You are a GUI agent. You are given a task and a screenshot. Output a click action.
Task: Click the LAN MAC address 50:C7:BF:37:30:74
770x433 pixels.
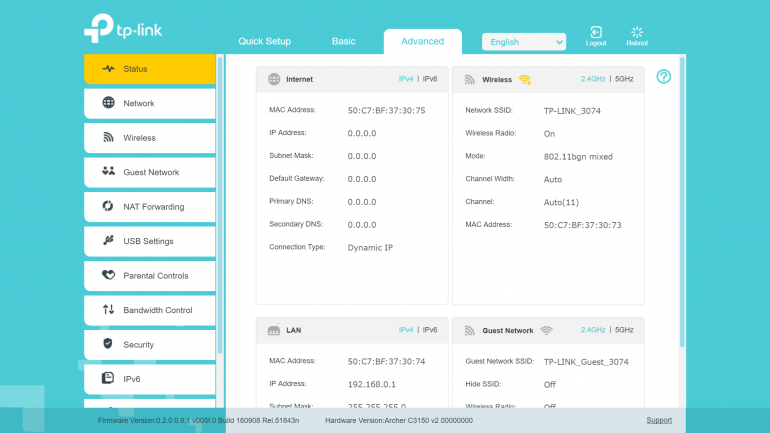pyautogui.click(x=386, y=361)
